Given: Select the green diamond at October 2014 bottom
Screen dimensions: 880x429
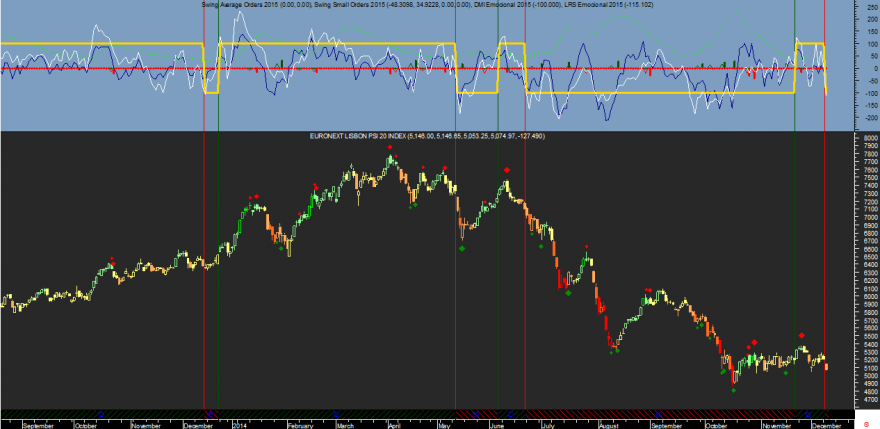Looking at the screenshot, I should pos(734,390).
